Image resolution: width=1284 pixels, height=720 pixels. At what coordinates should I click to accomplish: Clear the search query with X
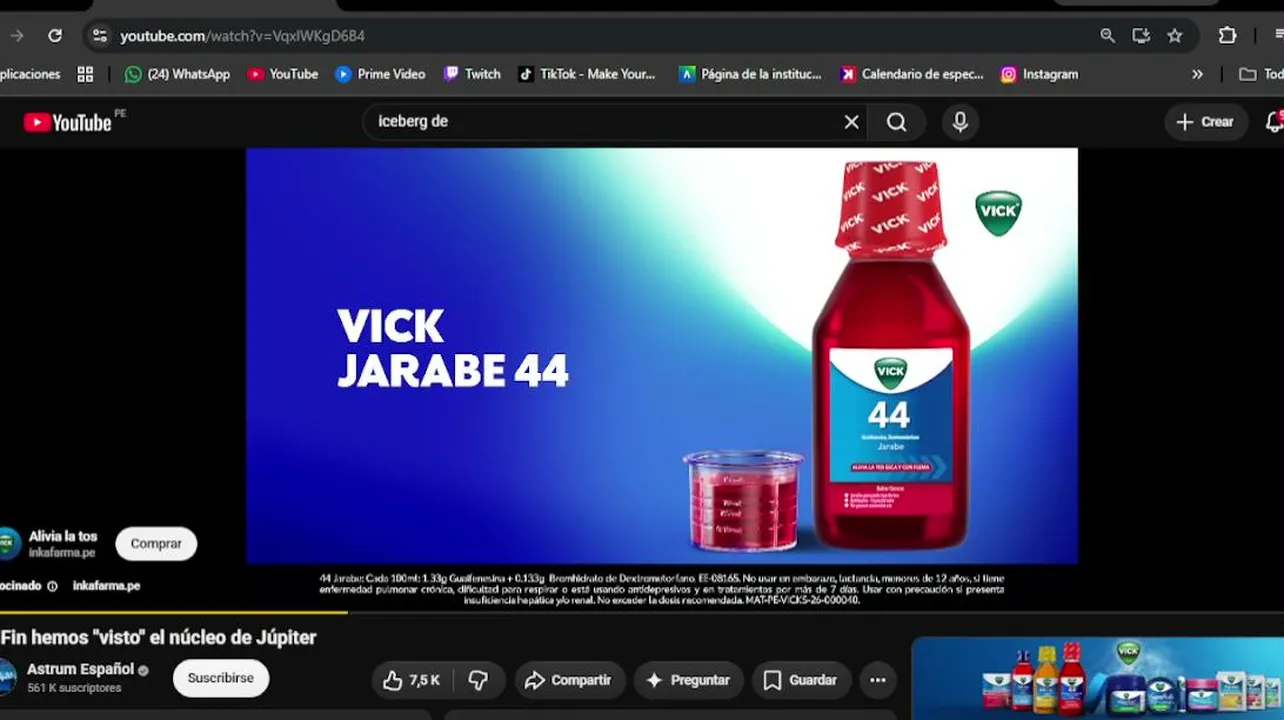click(x=851, y=122)
